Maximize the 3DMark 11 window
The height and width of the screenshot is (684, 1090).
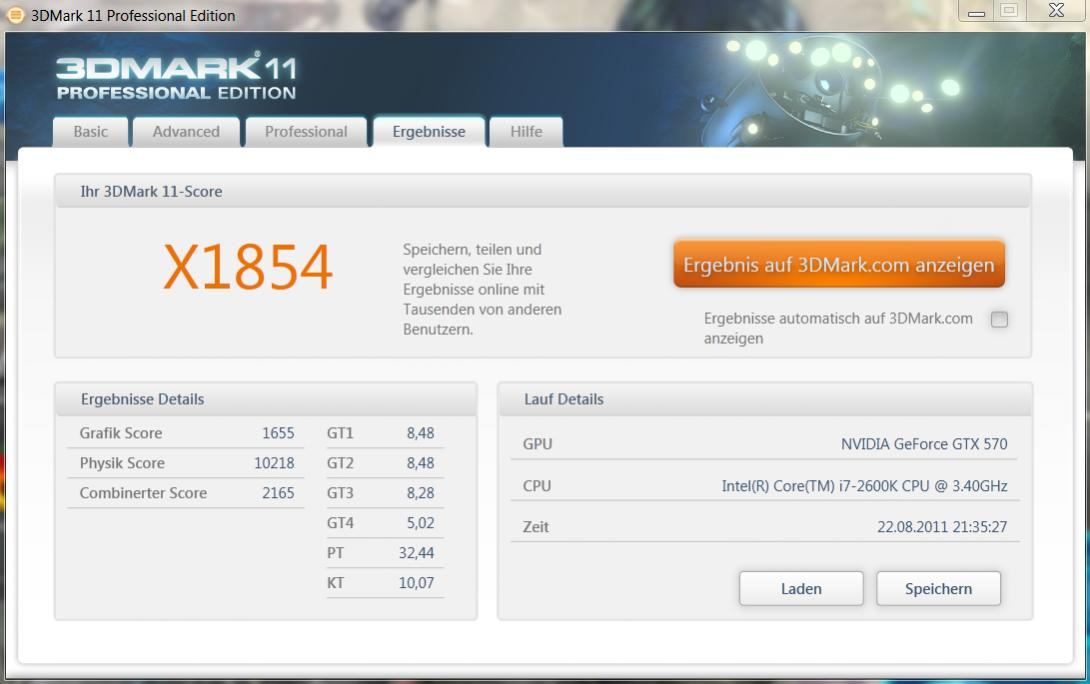click(x=1009, y=11)
